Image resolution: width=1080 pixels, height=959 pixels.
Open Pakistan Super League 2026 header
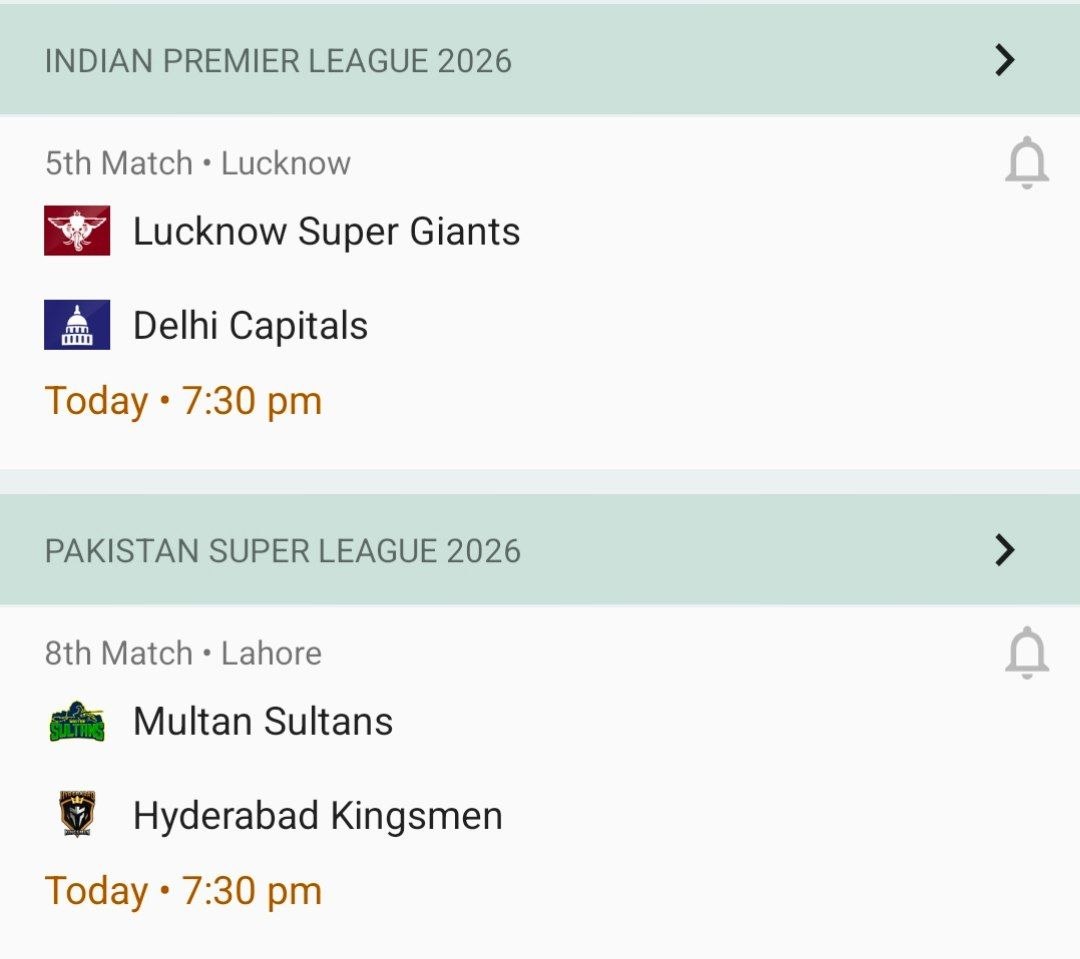click(x=283, y=550)
